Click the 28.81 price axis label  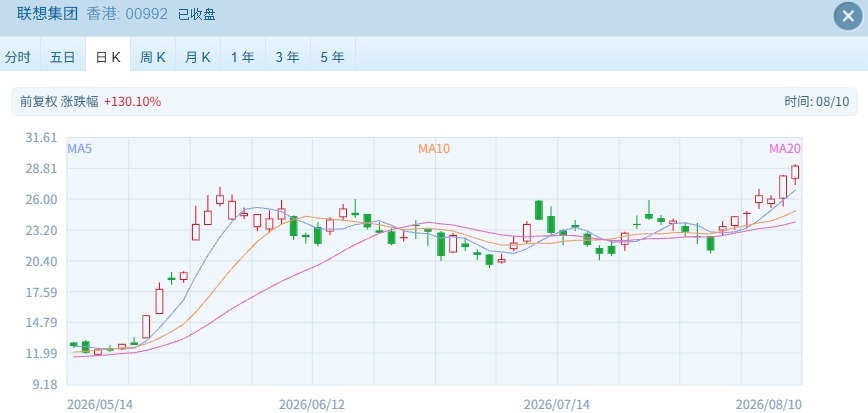pos(41,168)
